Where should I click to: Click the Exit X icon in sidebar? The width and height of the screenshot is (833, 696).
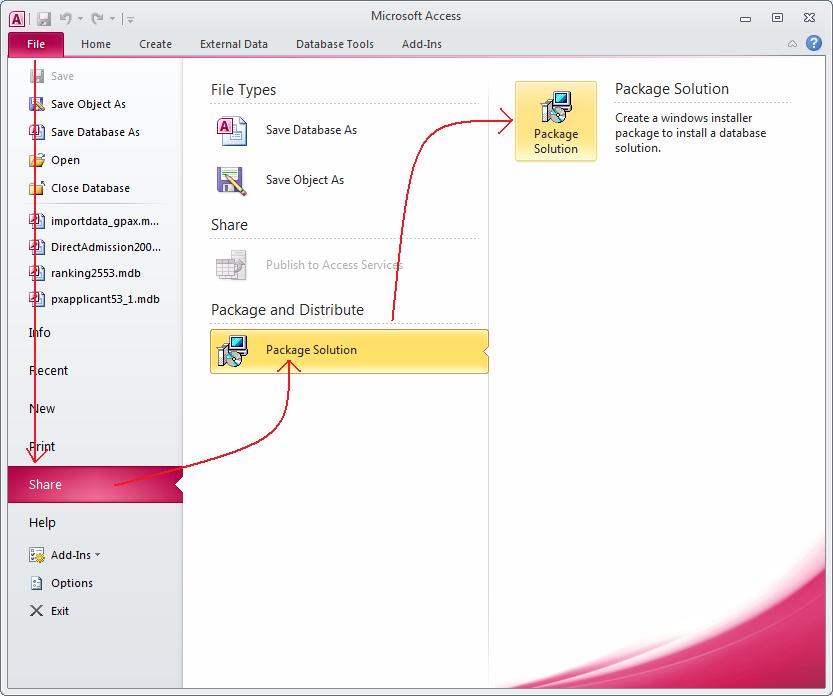(36, 611)
